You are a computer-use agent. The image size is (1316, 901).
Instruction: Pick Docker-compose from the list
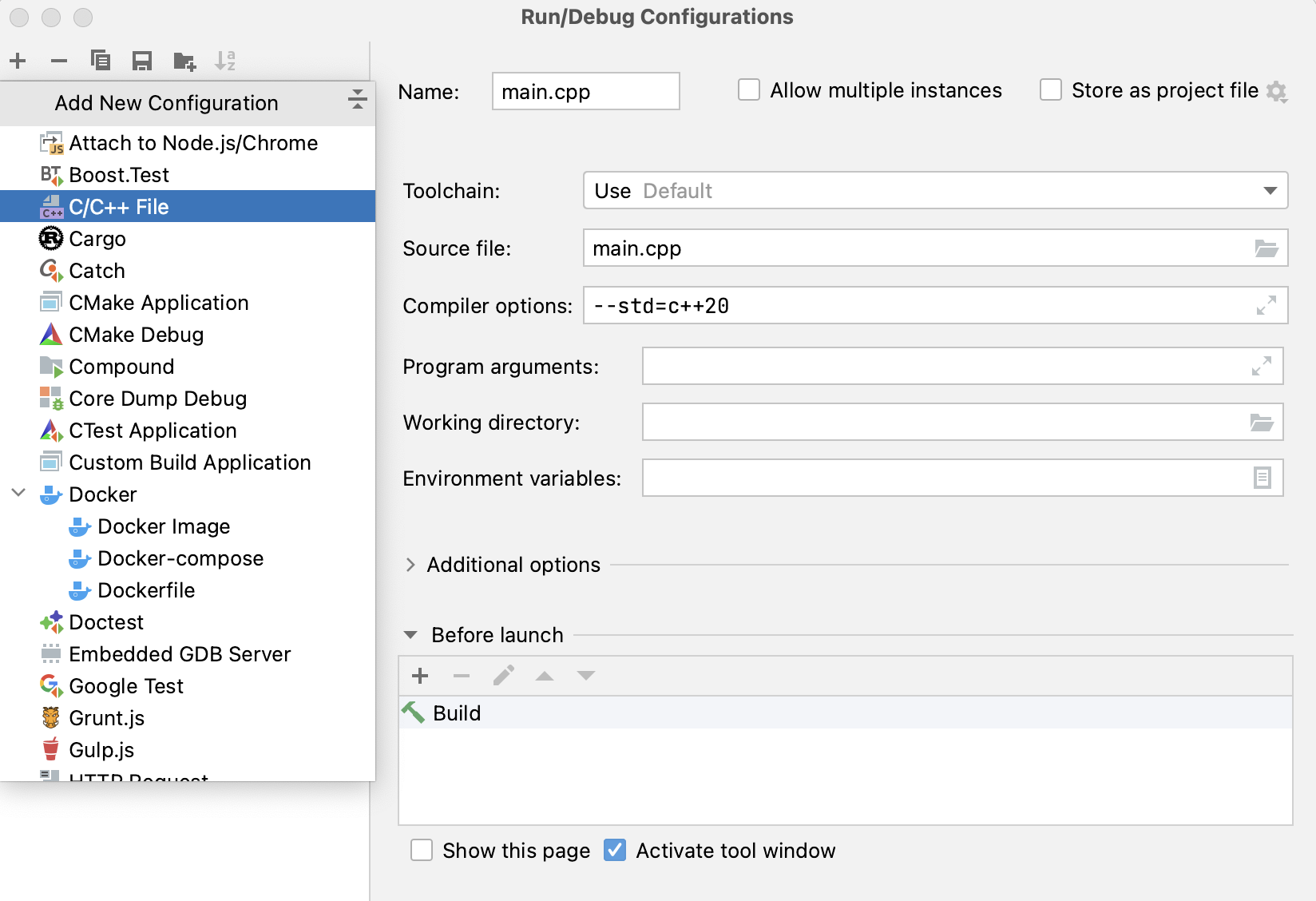click(180, 558)
